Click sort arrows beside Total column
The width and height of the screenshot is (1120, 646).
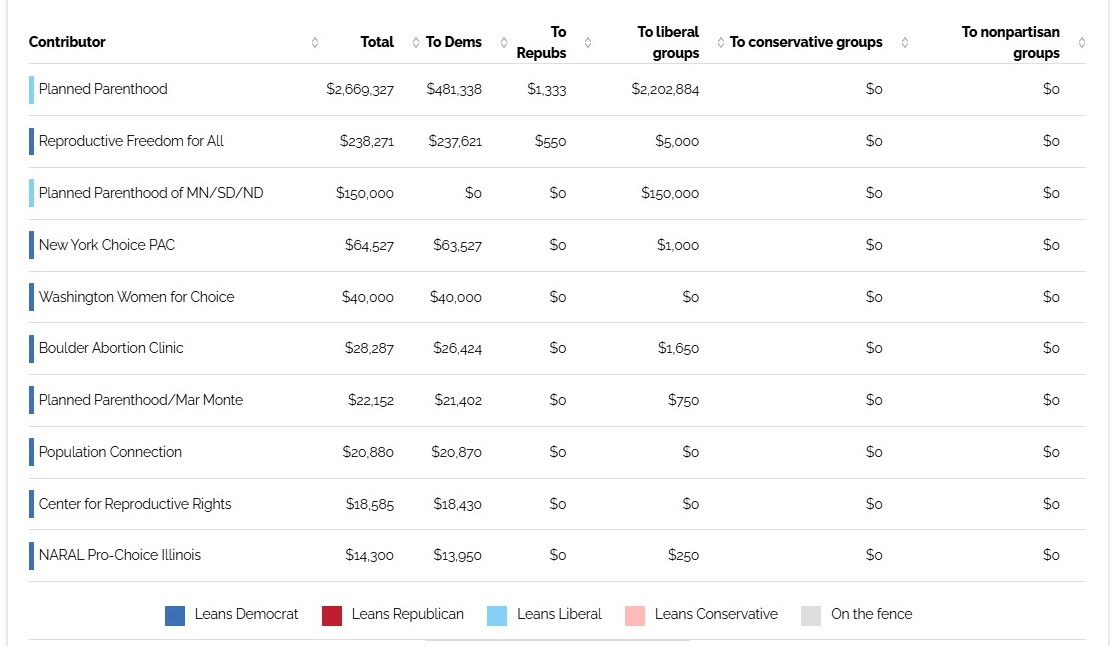pos(416,42)
